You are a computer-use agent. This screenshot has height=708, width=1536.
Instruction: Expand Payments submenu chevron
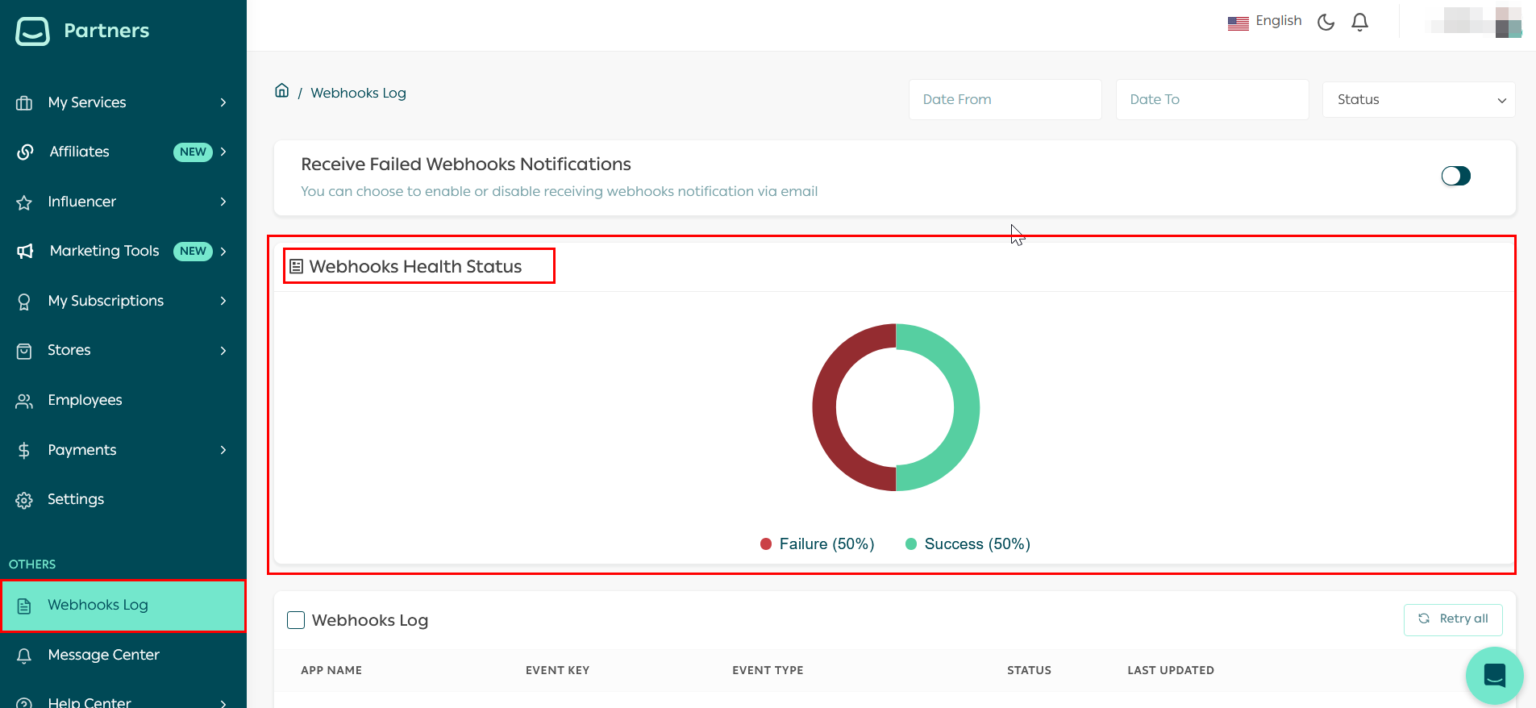point(223,450)
